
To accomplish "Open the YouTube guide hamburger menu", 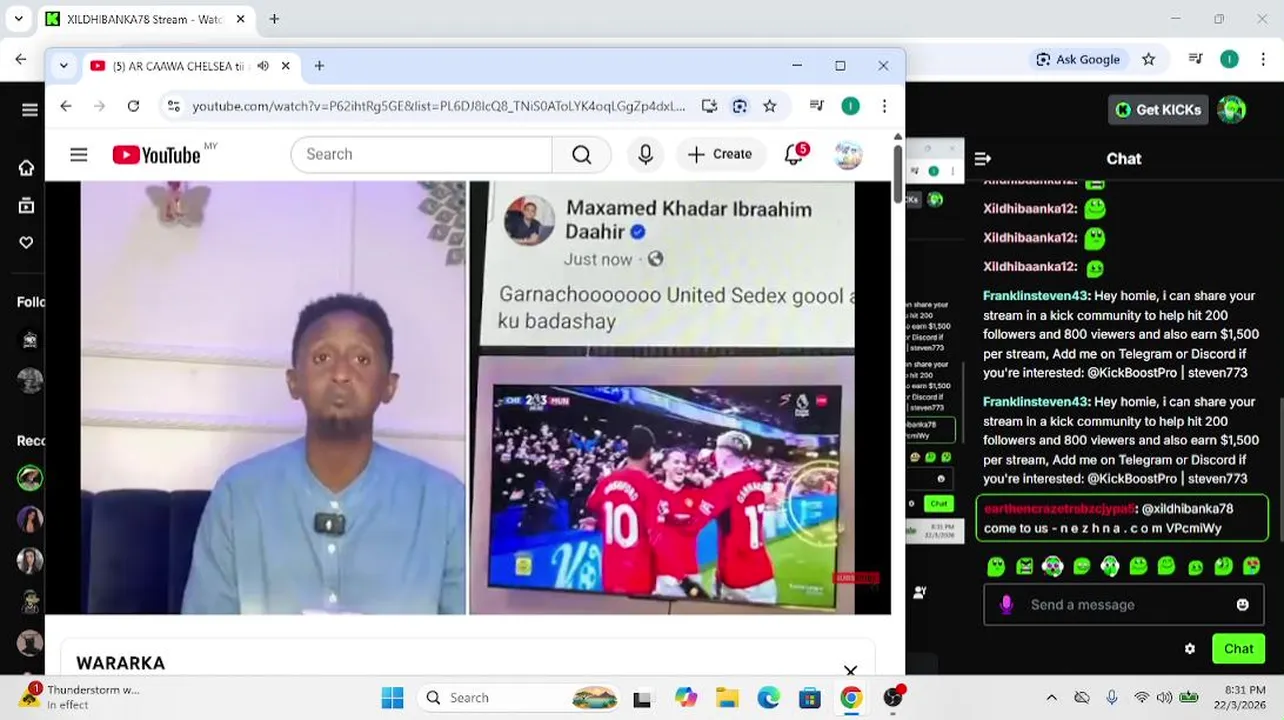I will click(x=79, y=154).
